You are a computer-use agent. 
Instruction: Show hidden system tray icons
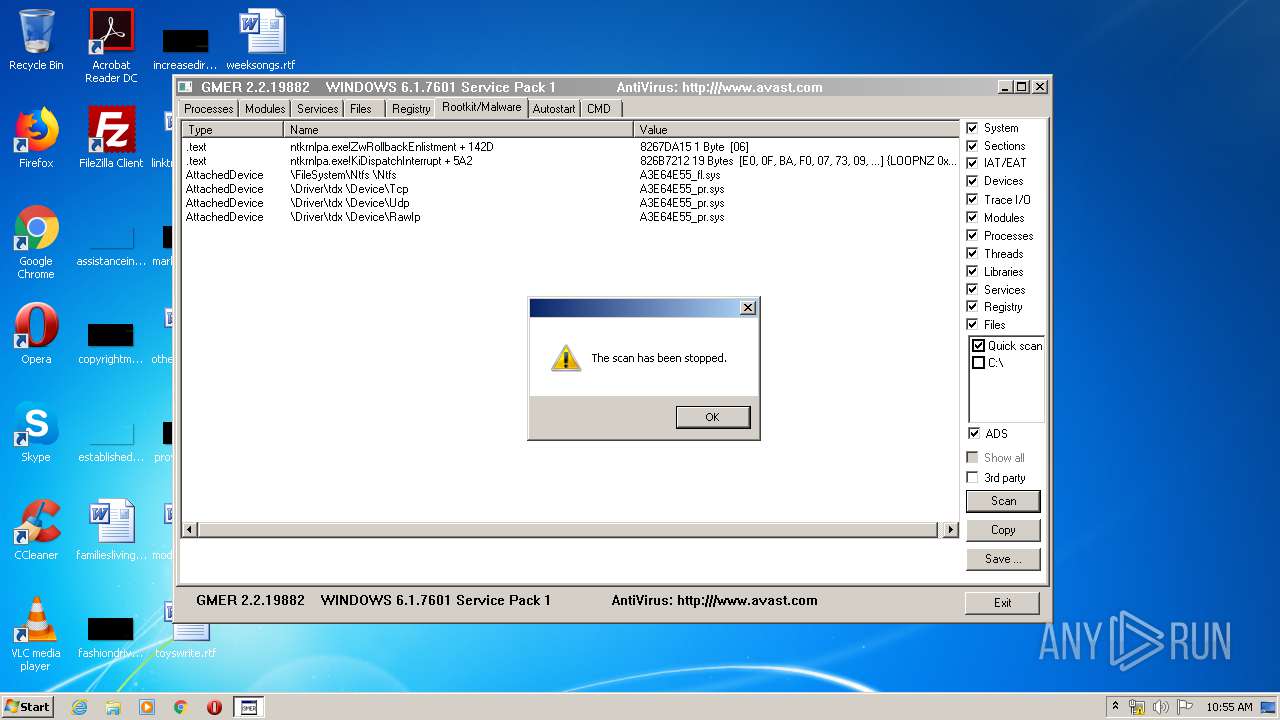coord(1115,707)
